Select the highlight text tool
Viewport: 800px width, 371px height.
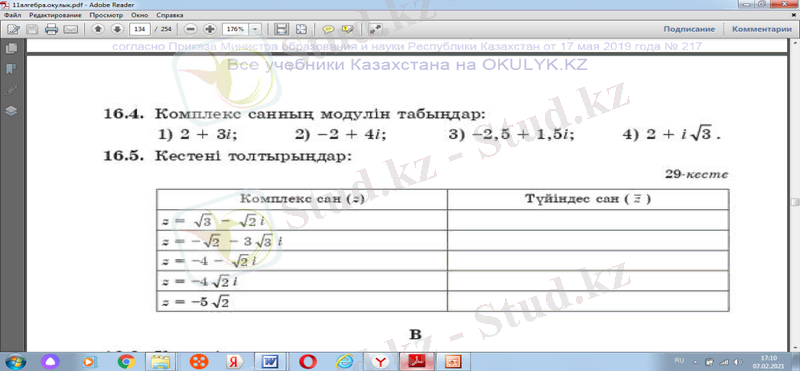pyautogui.click(x=348, y=29)
